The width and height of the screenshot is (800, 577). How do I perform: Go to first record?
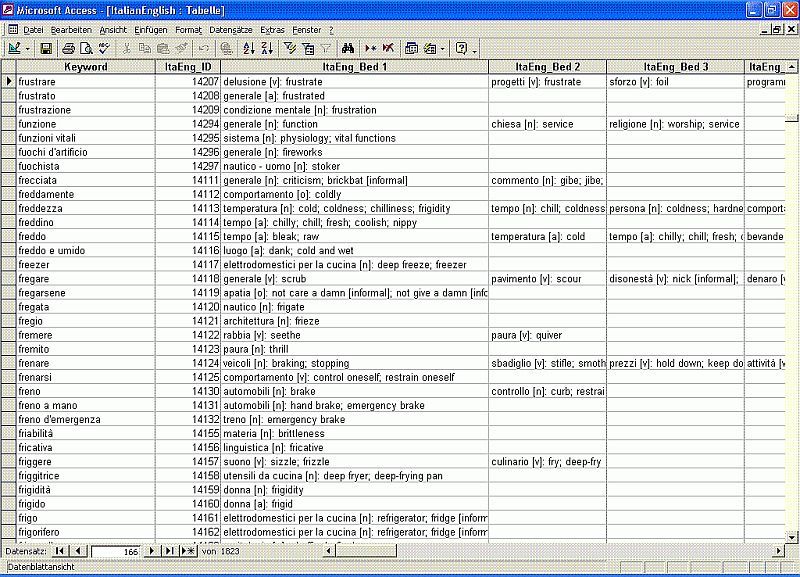click(x=60, y=551)
